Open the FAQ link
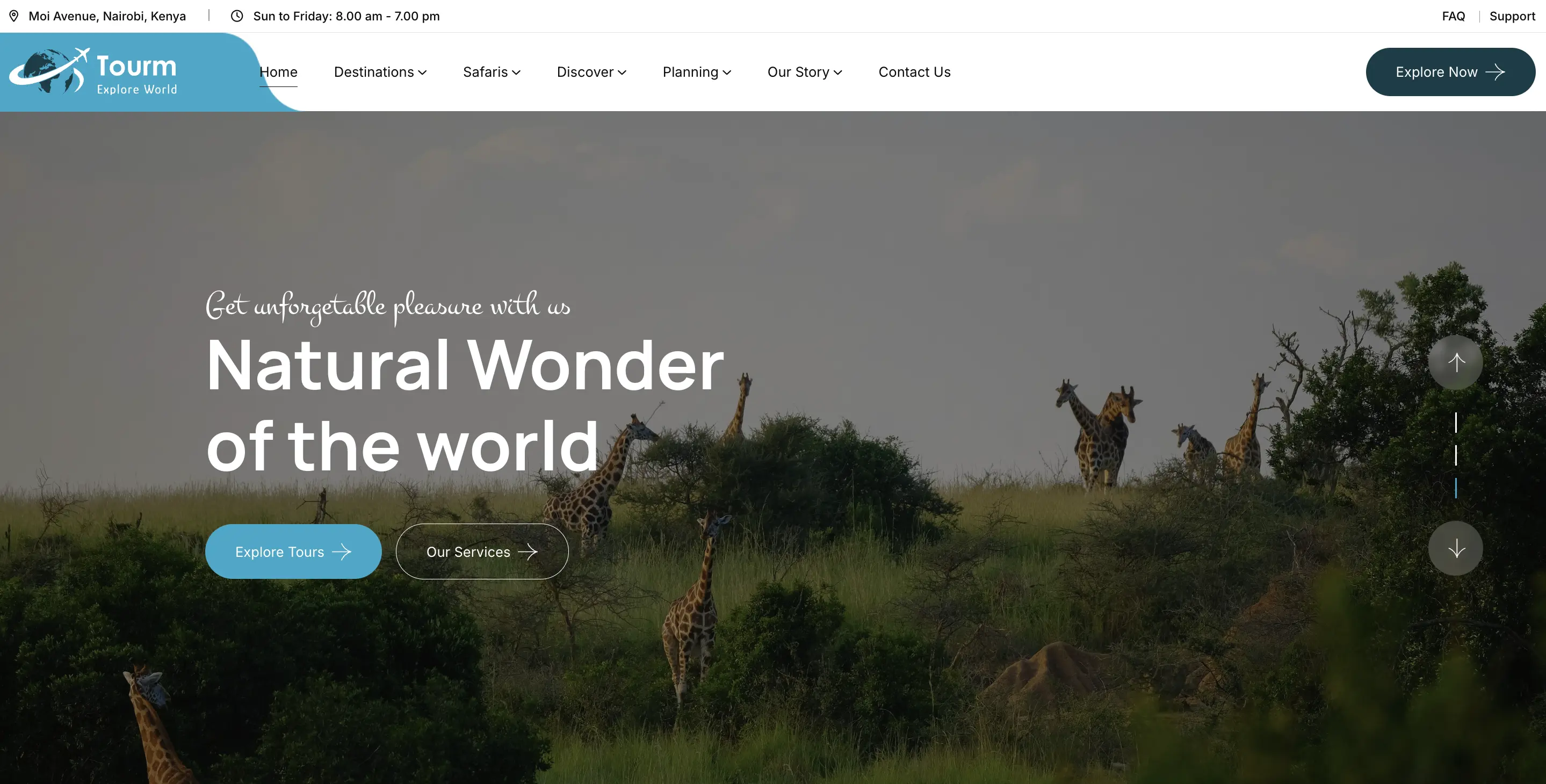This screenshot has width=1546, height=784. point(1454,16)
